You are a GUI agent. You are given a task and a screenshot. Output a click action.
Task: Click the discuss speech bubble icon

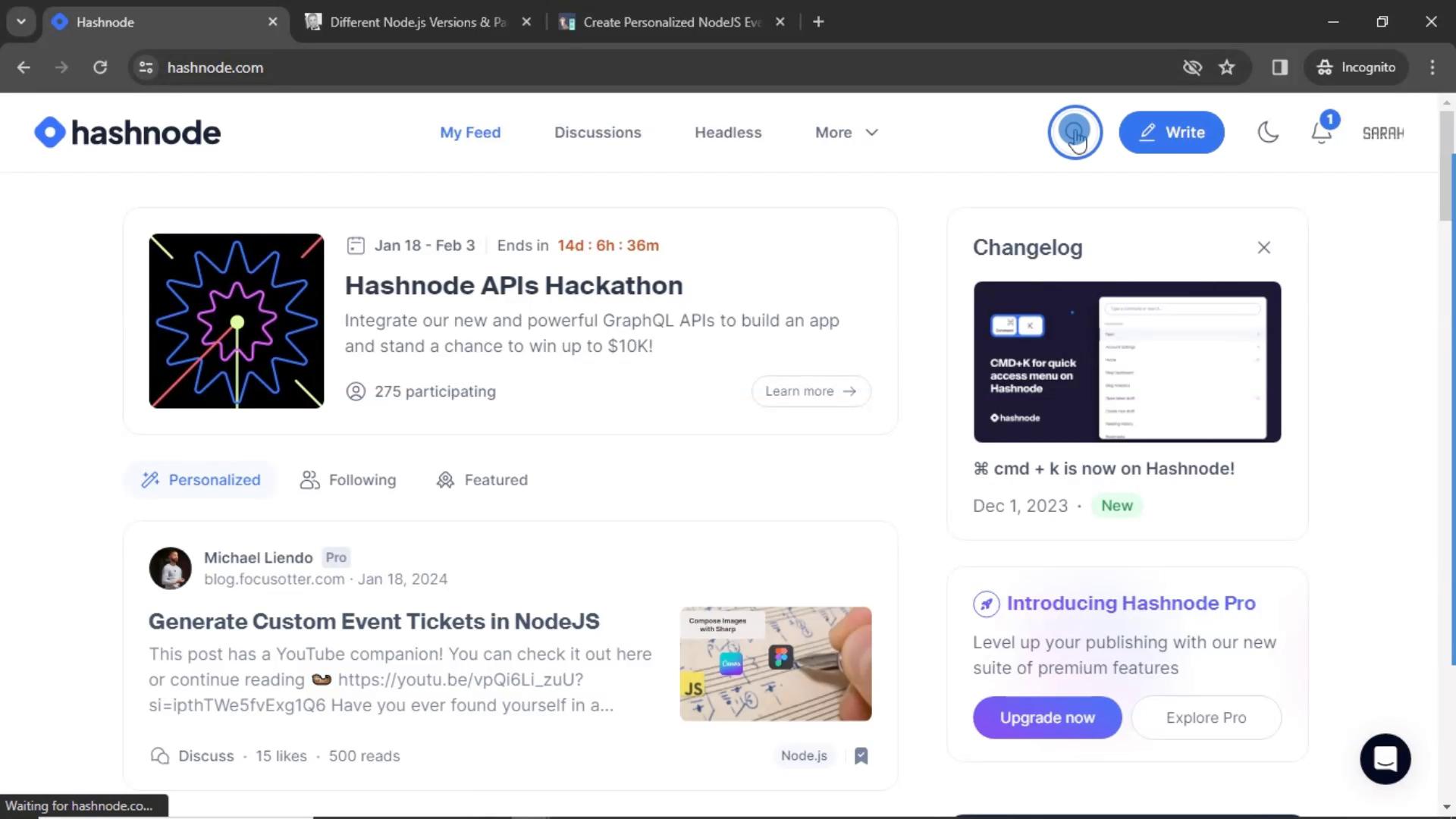coord(159,756)
